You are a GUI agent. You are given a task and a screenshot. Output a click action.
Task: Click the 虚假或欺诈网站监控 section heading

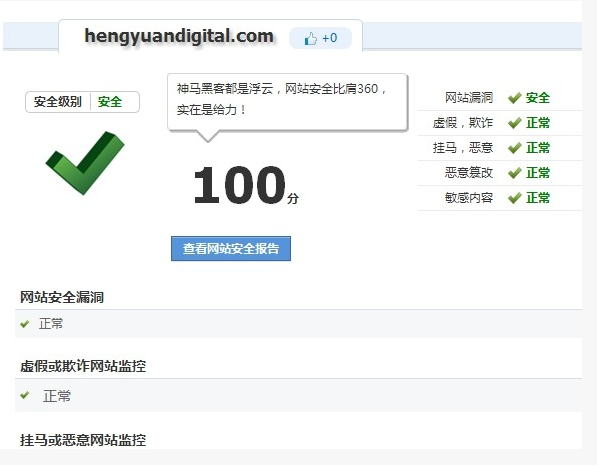pos(83,366)
